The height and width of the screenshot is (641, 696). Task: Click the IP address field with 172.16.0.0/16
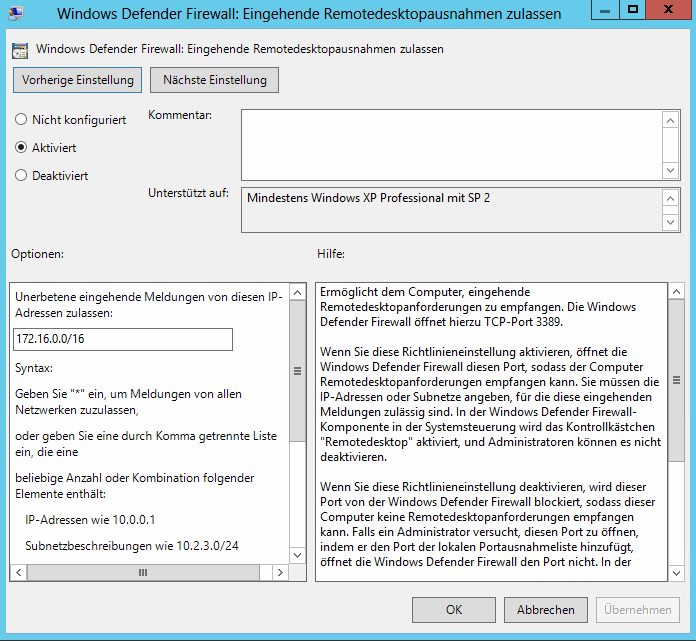(123, 340)
